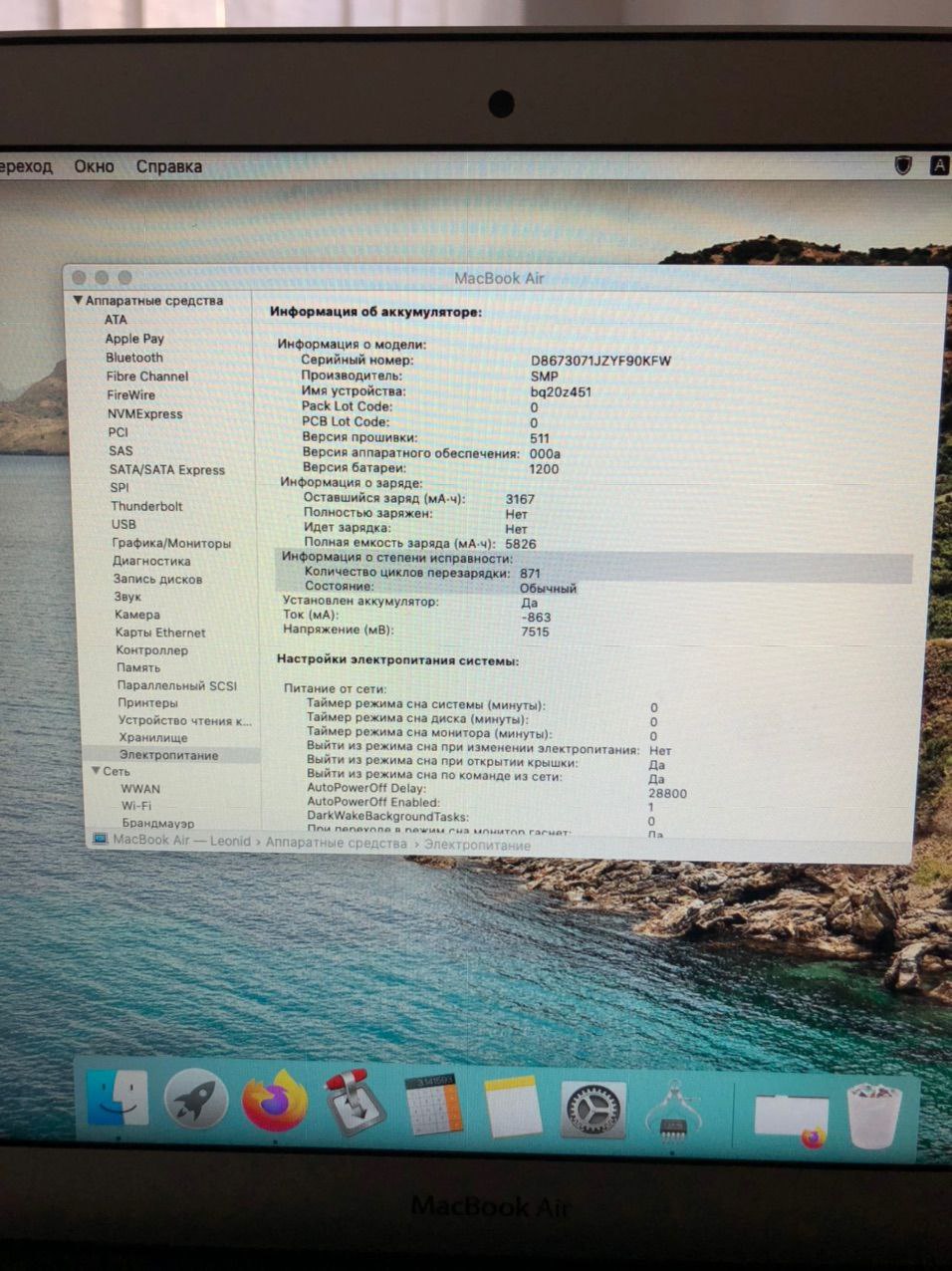Image resolution: width=952 pixels, height=1271 pixels.
Task: Select 'Хранилище' in the sidebar
Action: pyautogui.click(x=153, y=738)
